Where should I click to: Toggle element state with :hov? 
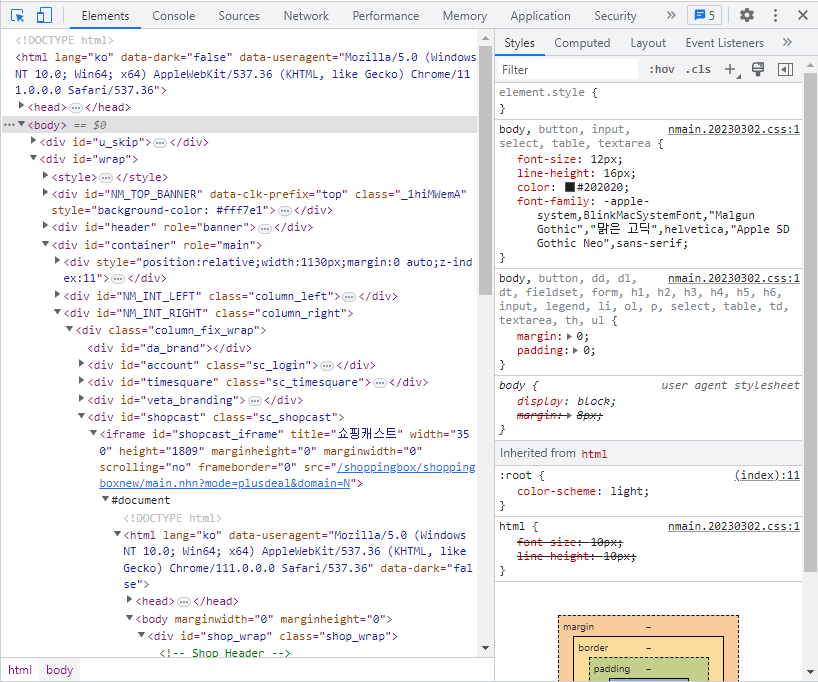pos(661,69)
